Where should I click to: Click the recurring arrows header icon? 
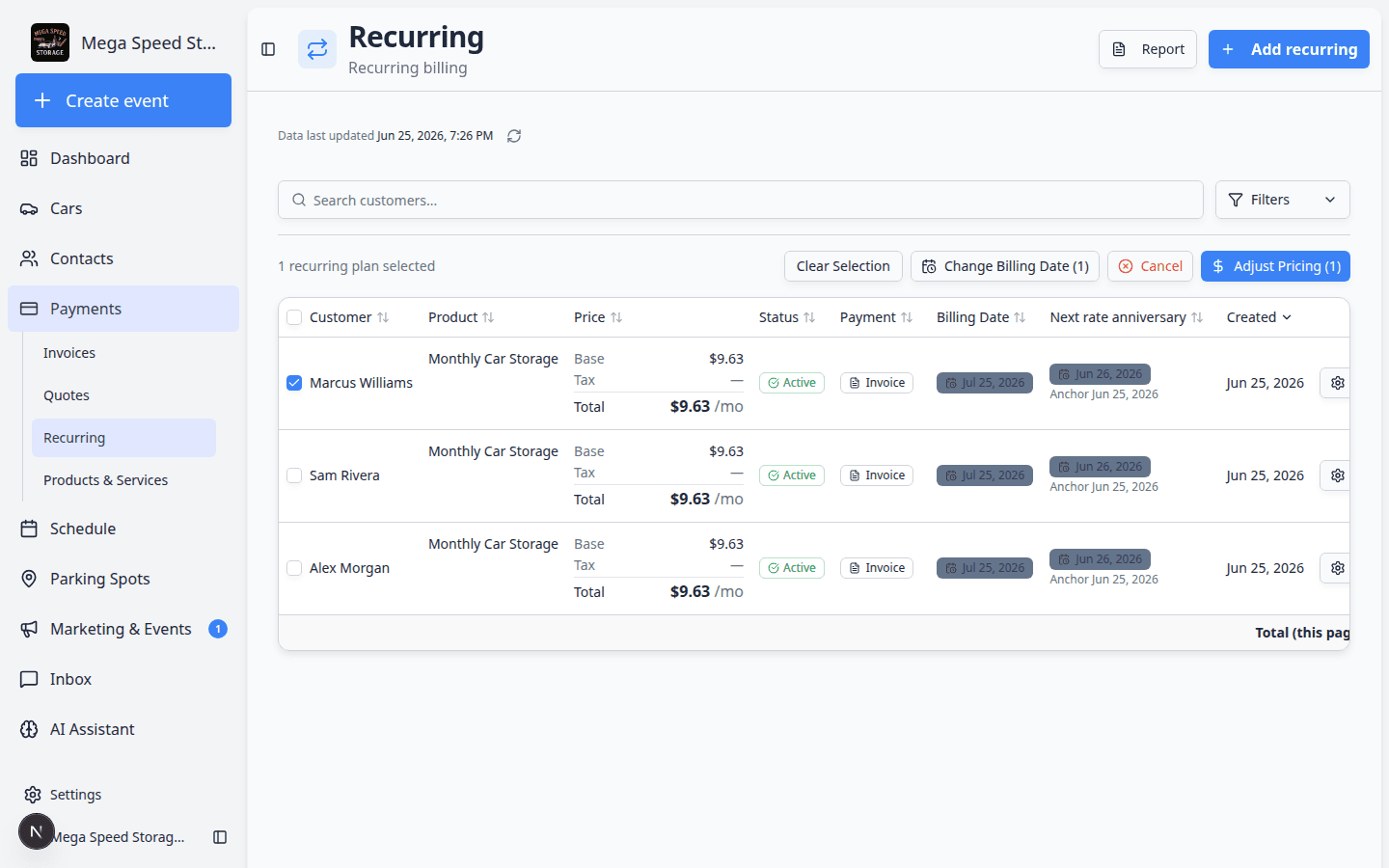tap(317, 49)
